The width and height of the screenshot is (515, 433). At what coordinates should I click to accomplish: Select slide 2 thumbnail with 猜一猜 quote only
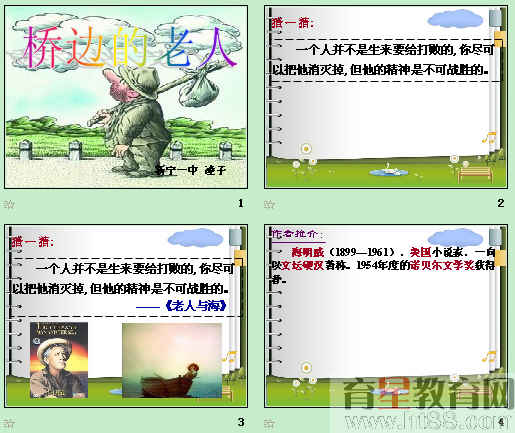(386, 97)
